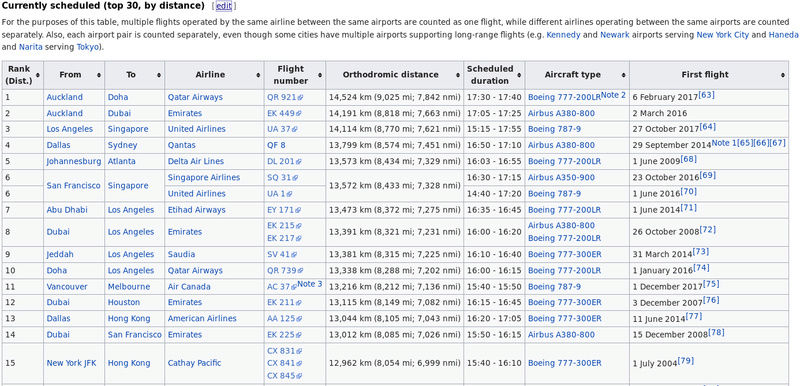The image size is (800, 386).
Task: Open Note 1 beside 29 September 2014
Action: pyautogui.click(x=724, y=143)
